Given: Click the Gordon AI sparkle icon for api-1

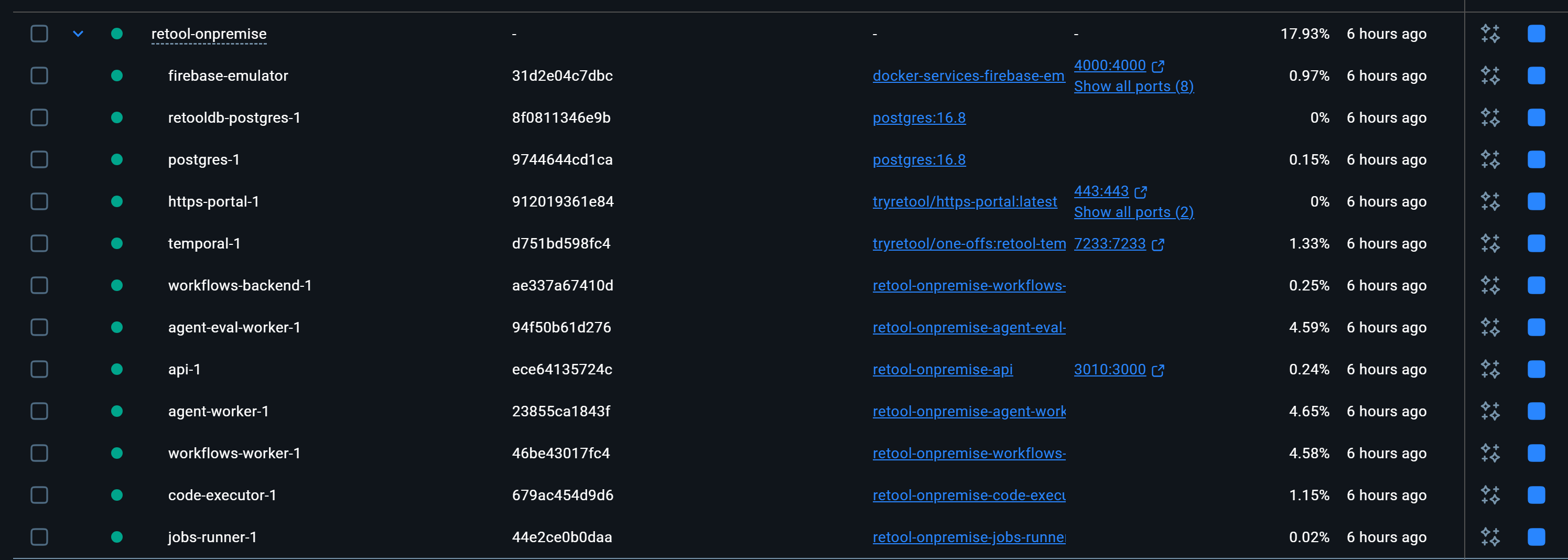Looking at the screenshot, I should tap(1489, 370).
